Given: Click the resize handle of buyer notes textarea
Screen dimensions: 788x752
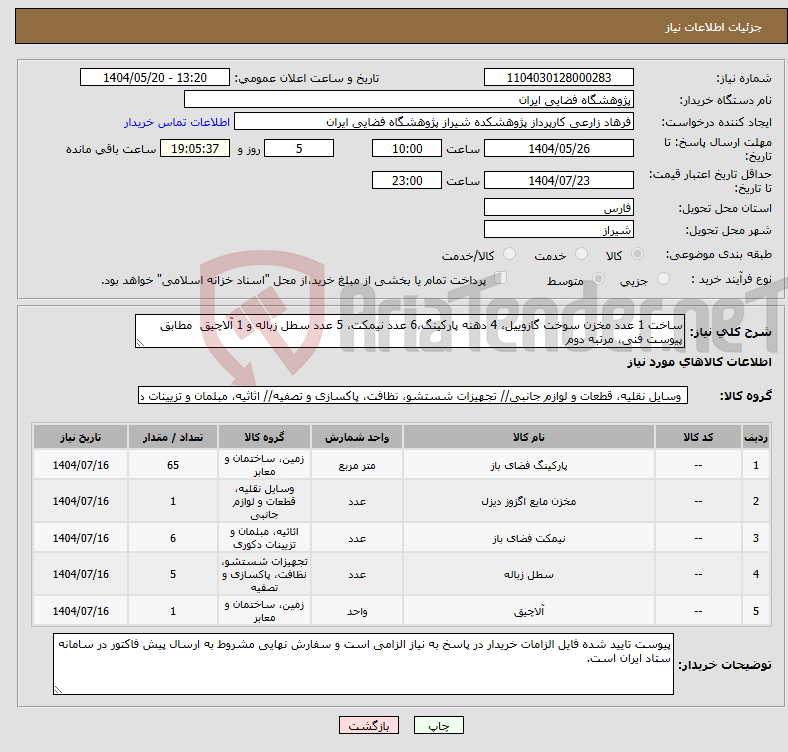Looking at the screenshot, I should pos(58,690).
